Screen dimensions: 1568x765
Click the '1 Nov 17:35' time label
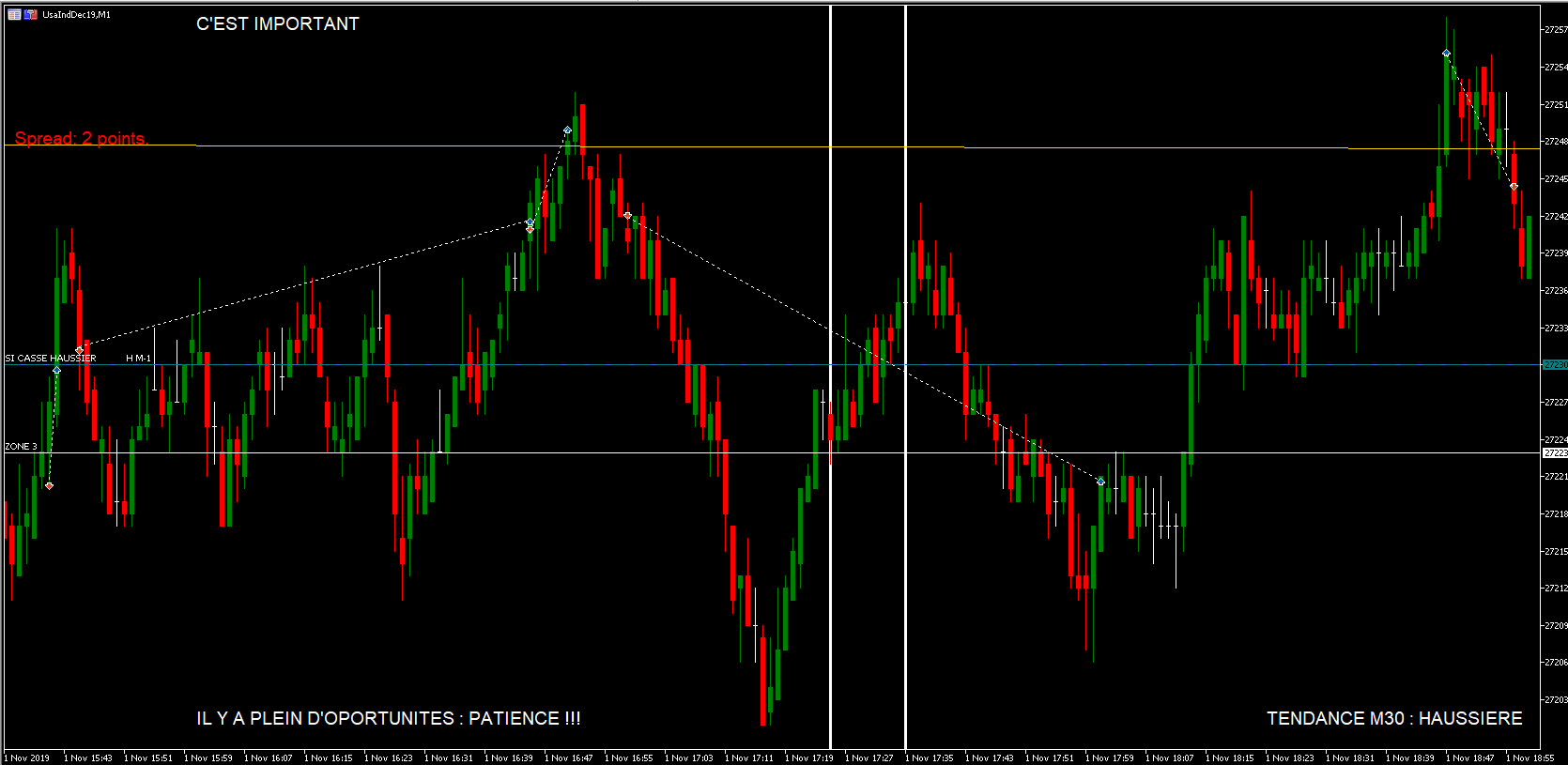[930, 757]
